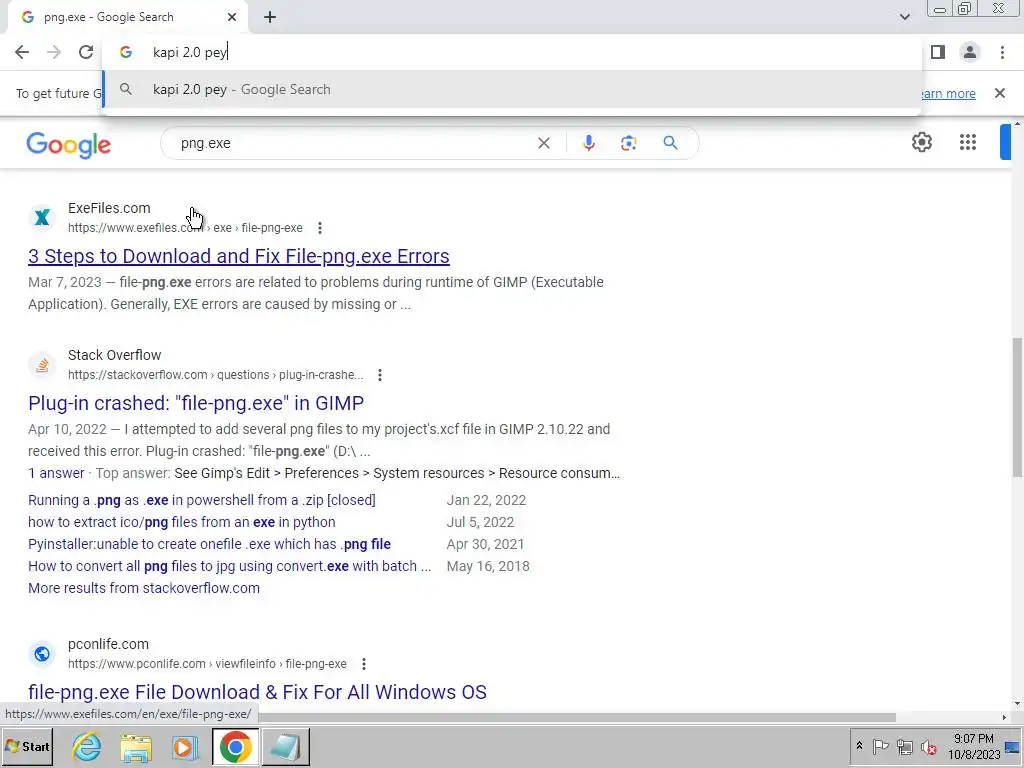Switch to the Chrome taskbar button

coord(235,747)
